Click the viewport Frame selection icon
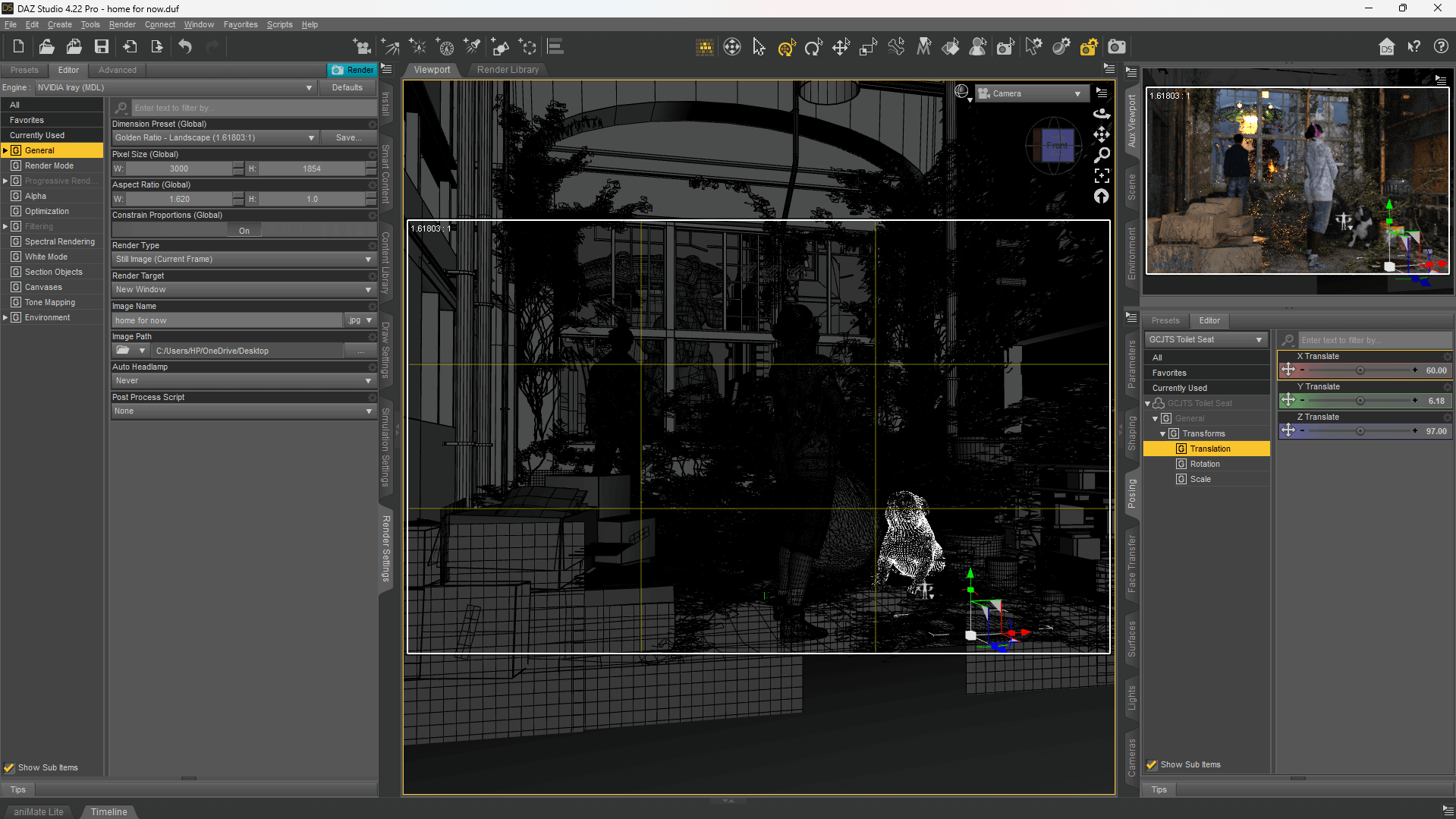The height and width of the screenshot is (819, 1456). pos(1102,176)
